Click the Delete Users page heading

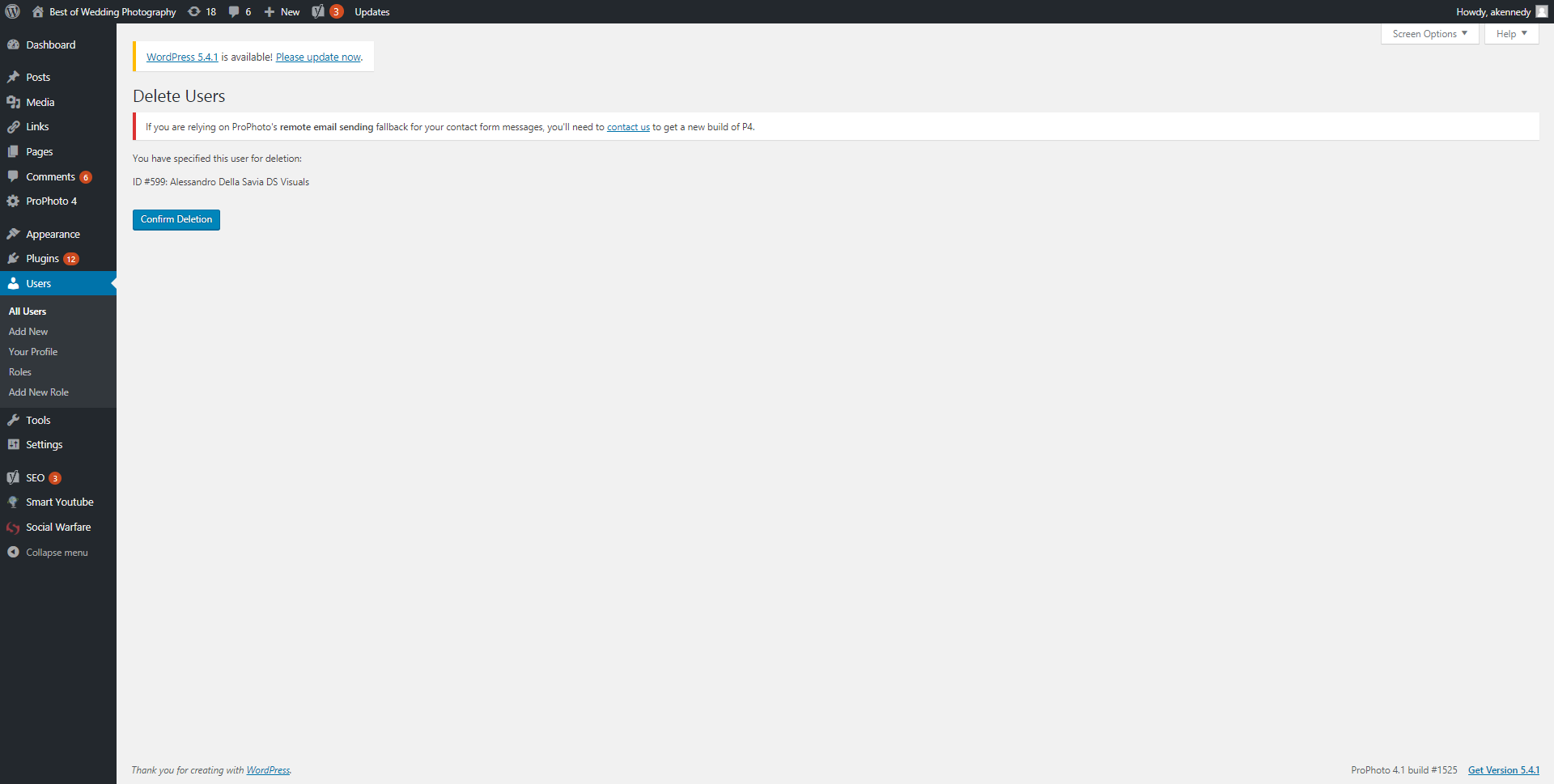point(179,95)
